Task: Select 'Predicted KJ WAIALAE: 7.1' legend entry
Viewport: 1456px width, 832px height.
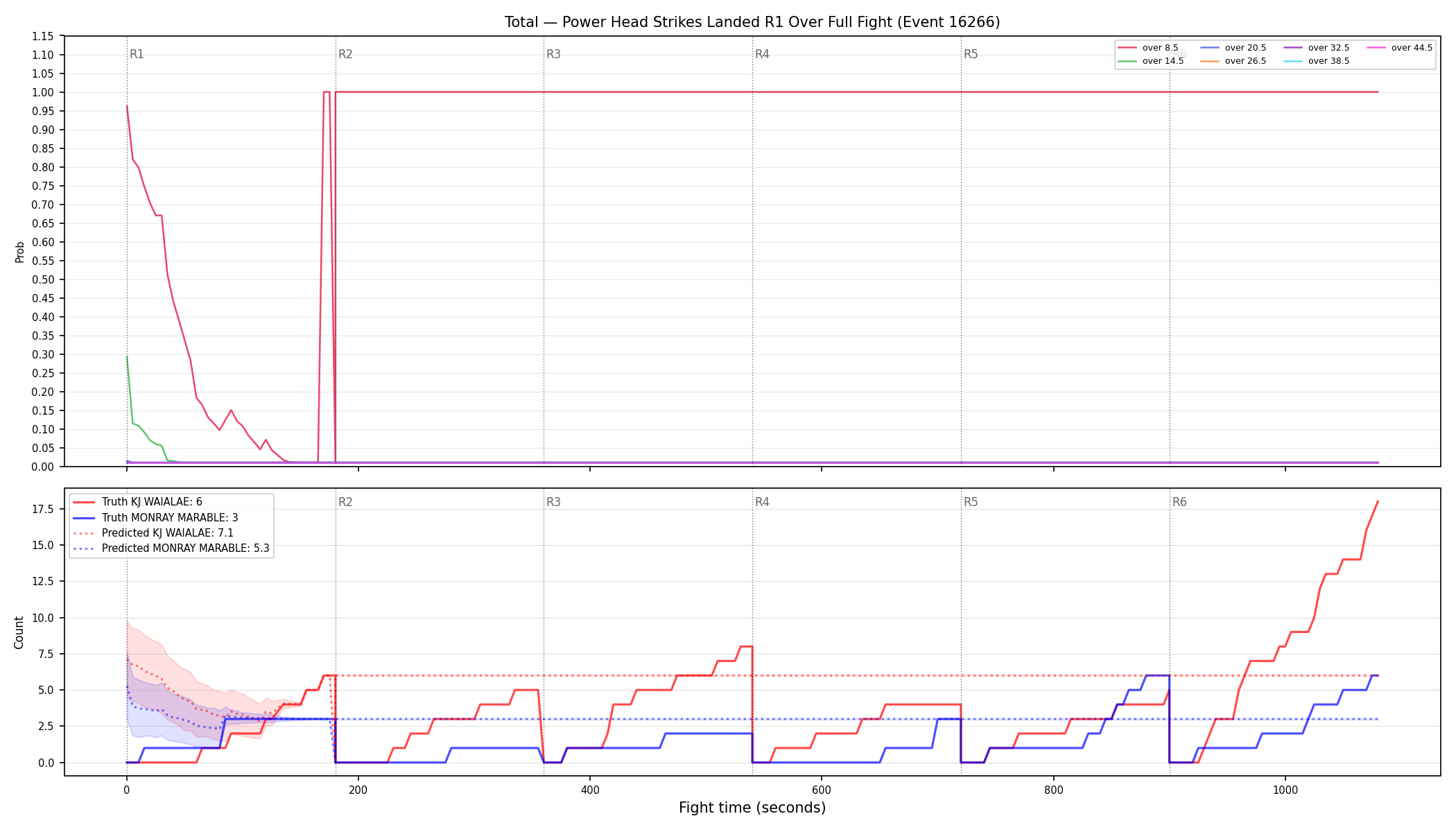Action: pos(153,533)
